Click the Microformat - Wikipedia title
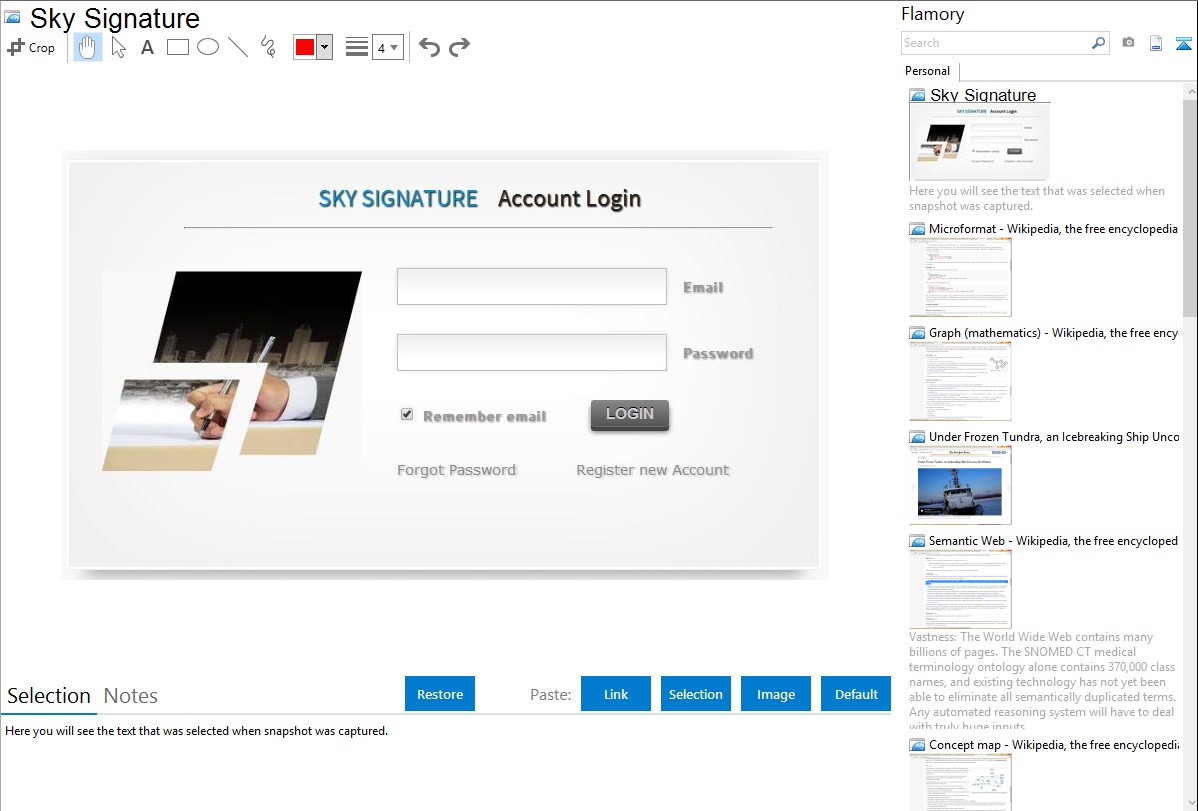The width and height of the screenshot is (1198, 811). [x=1053, y=229]
